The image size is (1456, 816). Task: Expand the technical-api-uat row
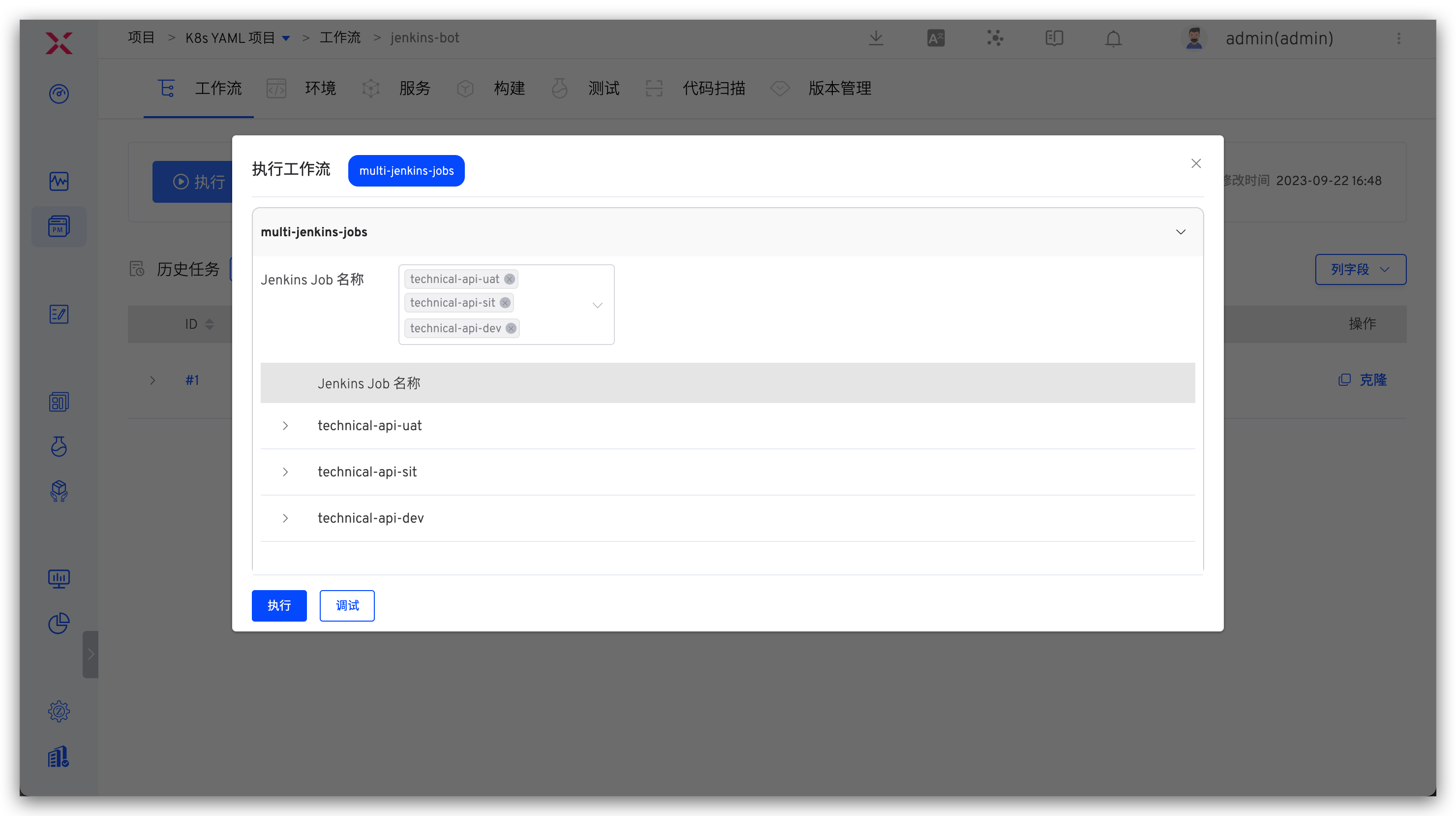coord(285,426)
